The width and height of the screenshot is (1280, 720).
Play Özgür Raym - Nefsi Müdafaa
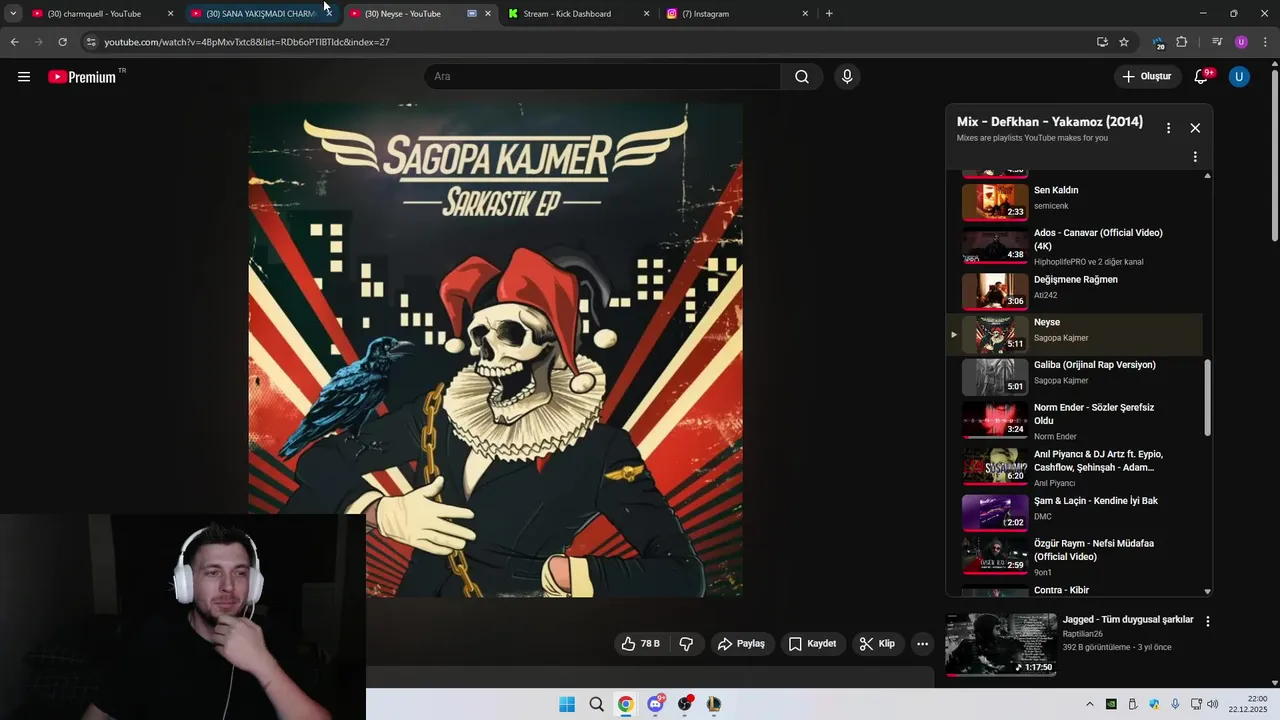1075,556
